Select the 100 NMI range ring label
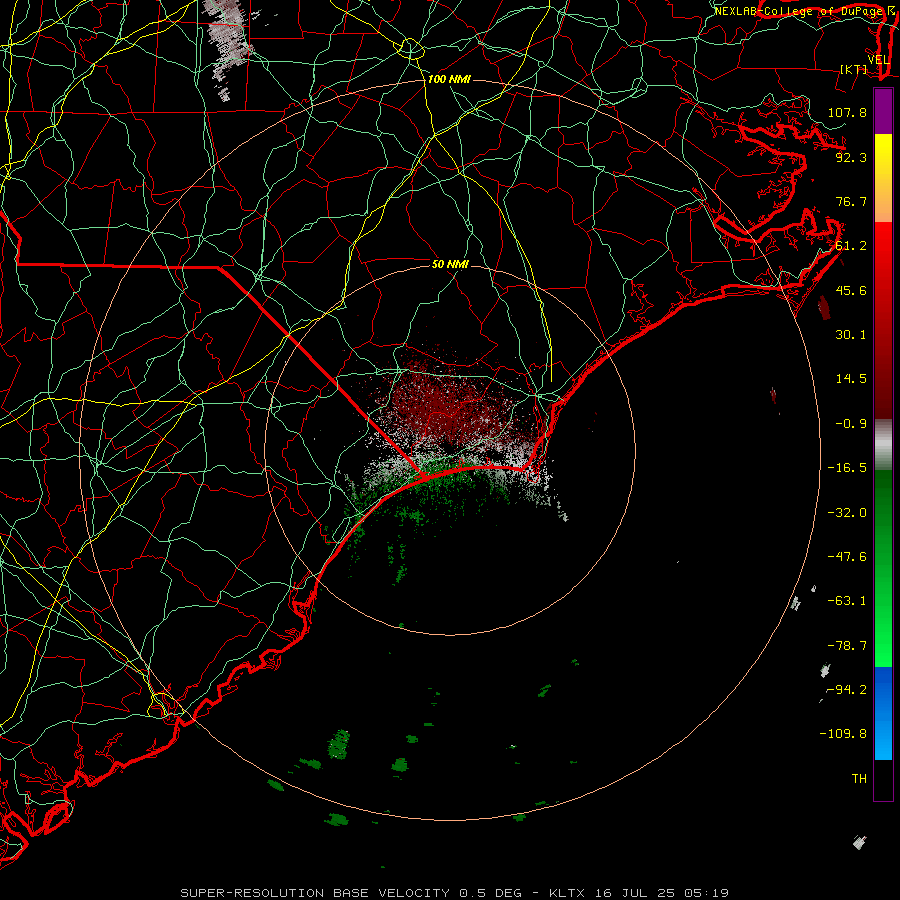This screenshot has height=900, width=900. (449, 79)
